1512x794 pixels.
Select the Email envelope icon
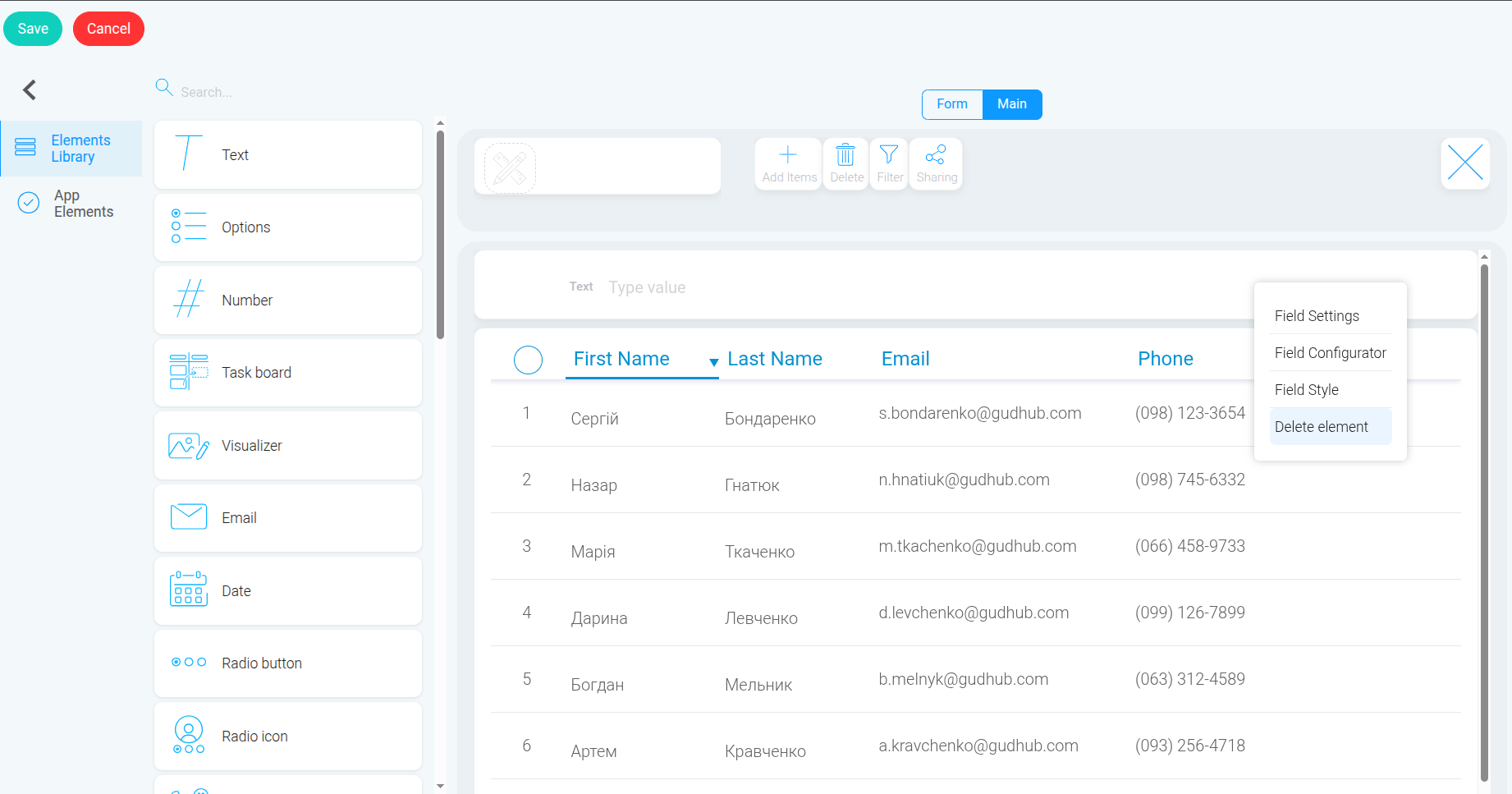pyautogui.click(x=189, y=516)
